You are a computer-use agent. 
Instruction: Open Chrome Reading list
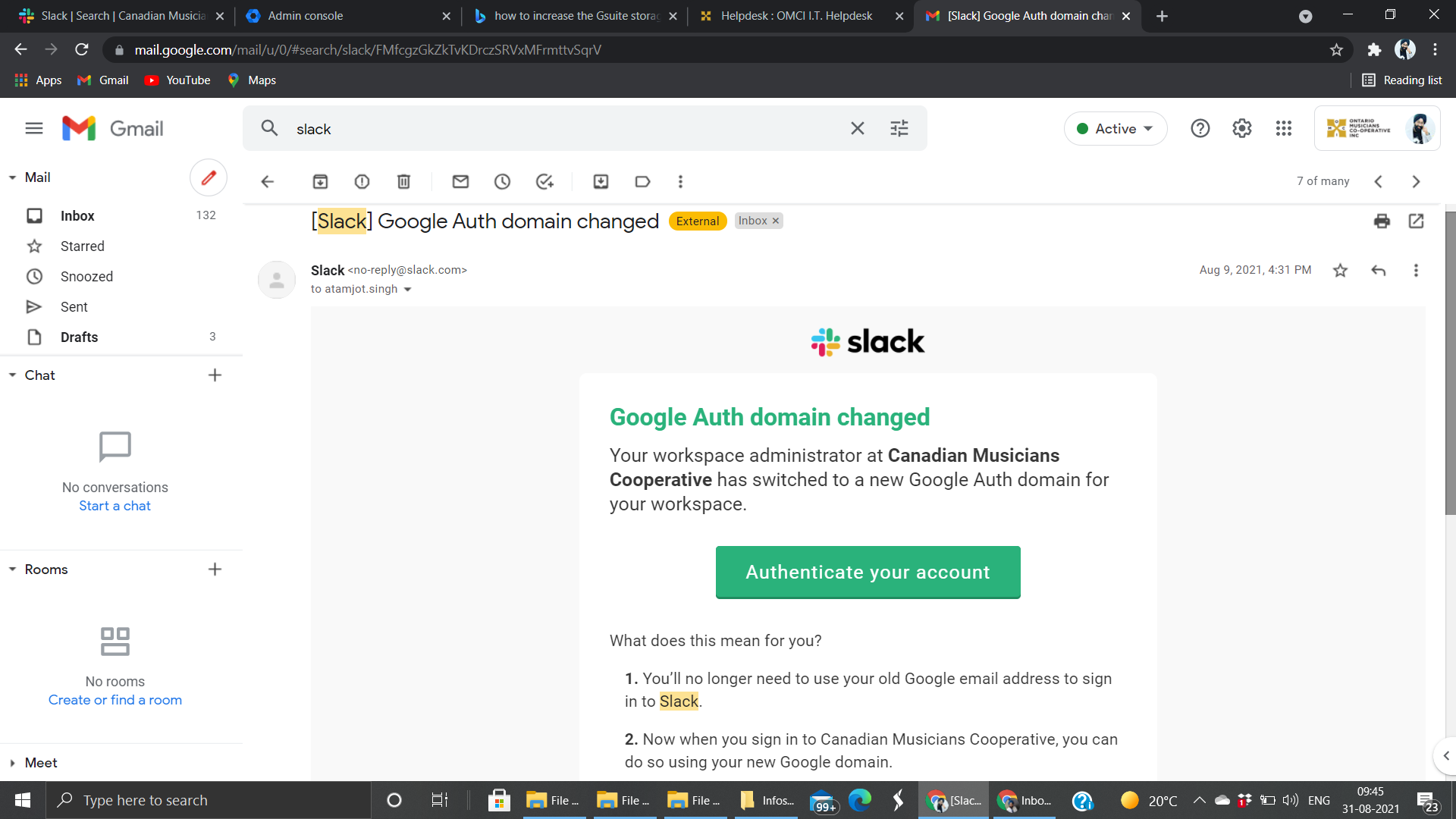(1401, 80)
